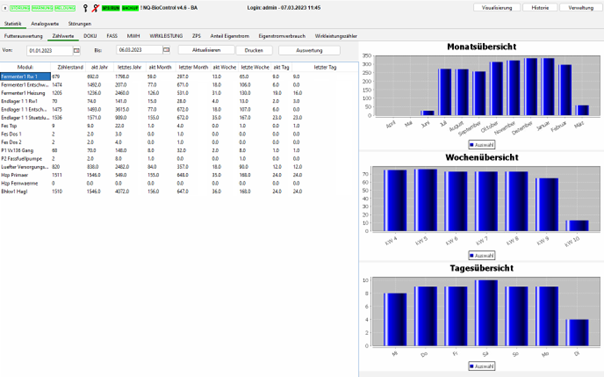The width and height of the screenshot is (604, 377).
Task: Click the Sa bar in Tagesübersicht
Action: 486,313
